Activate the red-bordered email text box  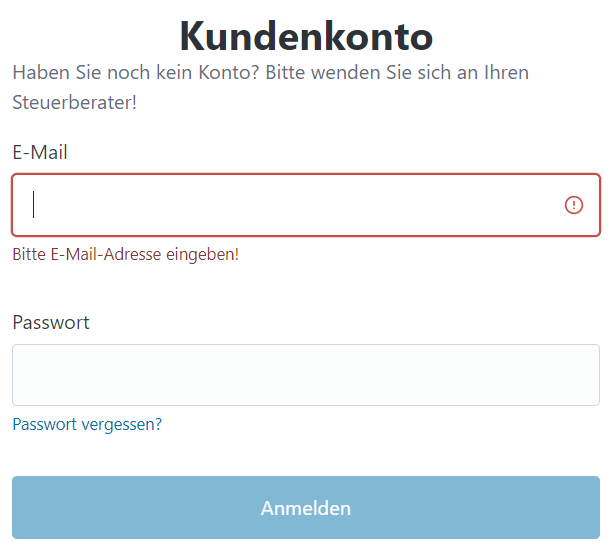pyautogui.click(x=306, y=205)
